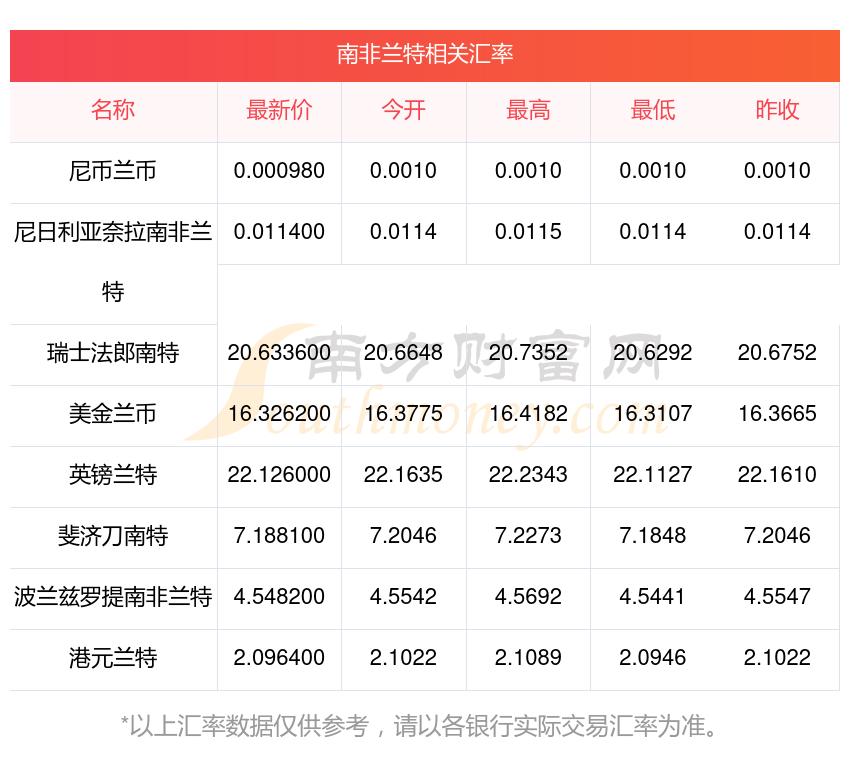Select the 昨收 column header

pyautogui.click(x=775, y=111)
